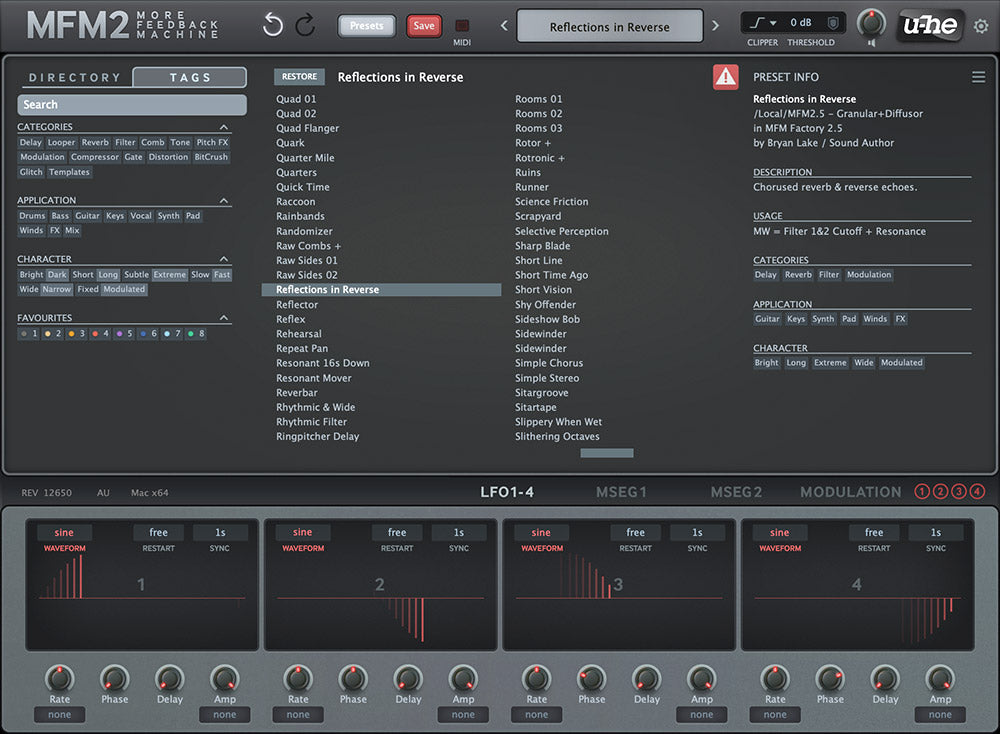
Task: Click the red warning triangle icon
Action: click(x=726, y=77)
